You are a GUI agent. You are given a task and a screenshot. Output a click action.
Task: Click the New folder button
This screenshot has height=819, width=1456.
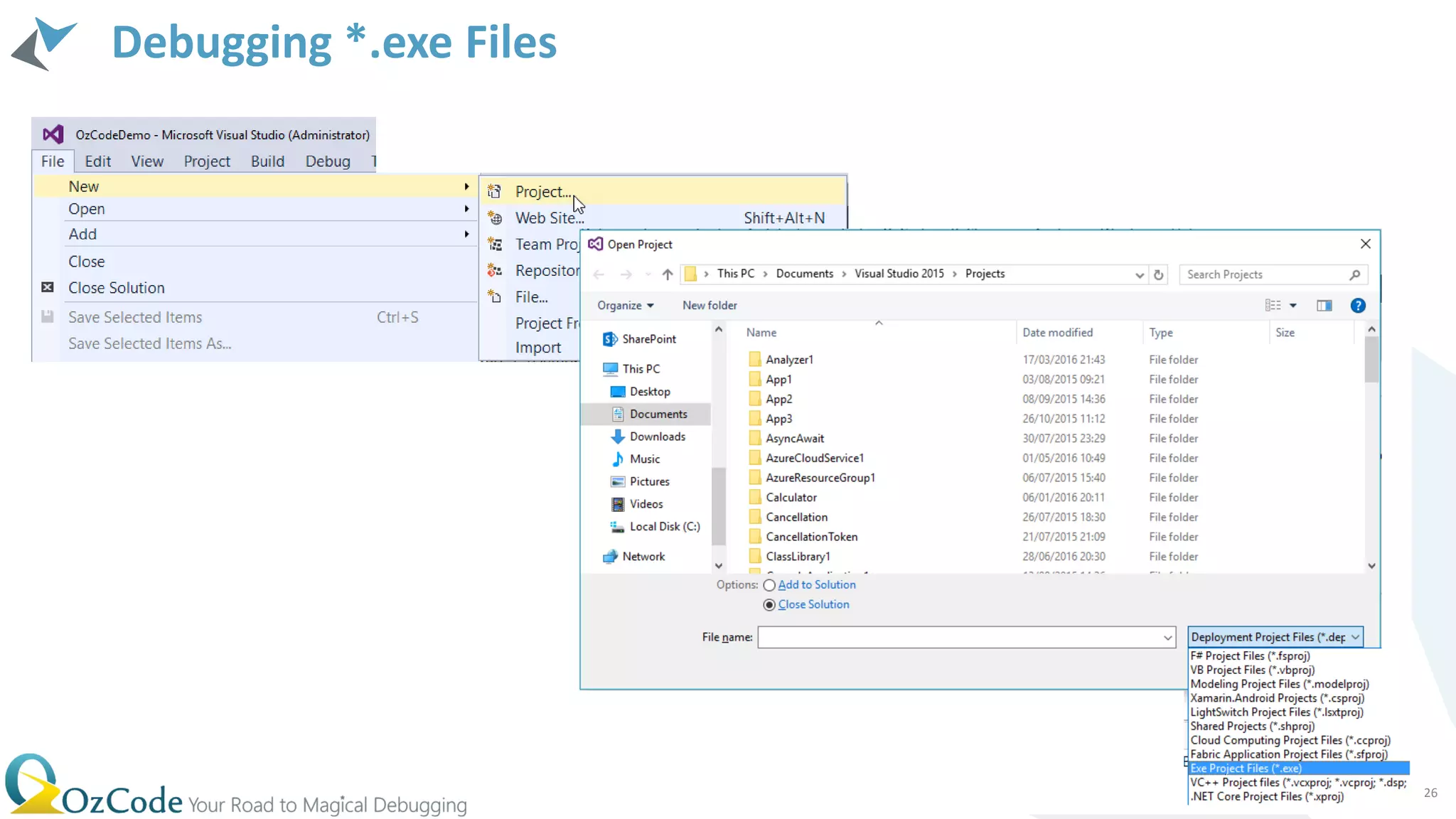(710, 305)
